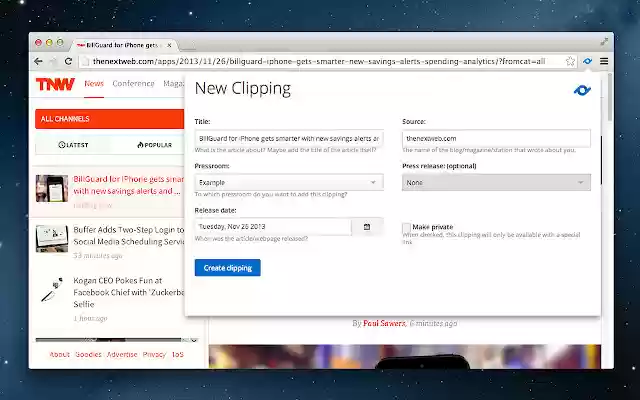Click the browser back arrow
The width and height of the screenshot is (640, 400).
38,61
